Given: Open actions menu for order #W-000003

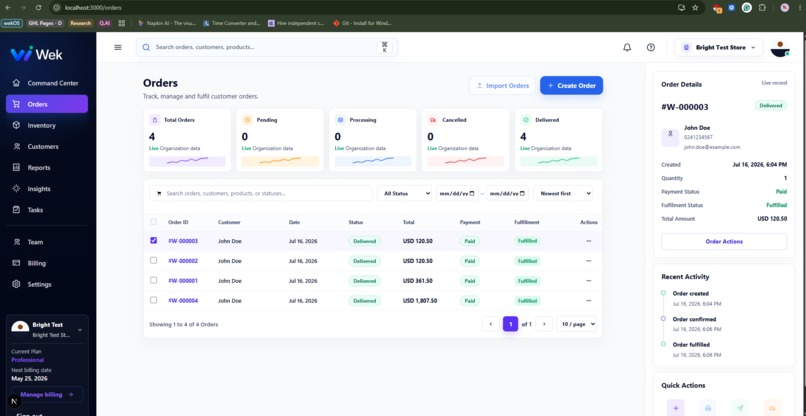Looking at the screenshot, I should 589,241.
